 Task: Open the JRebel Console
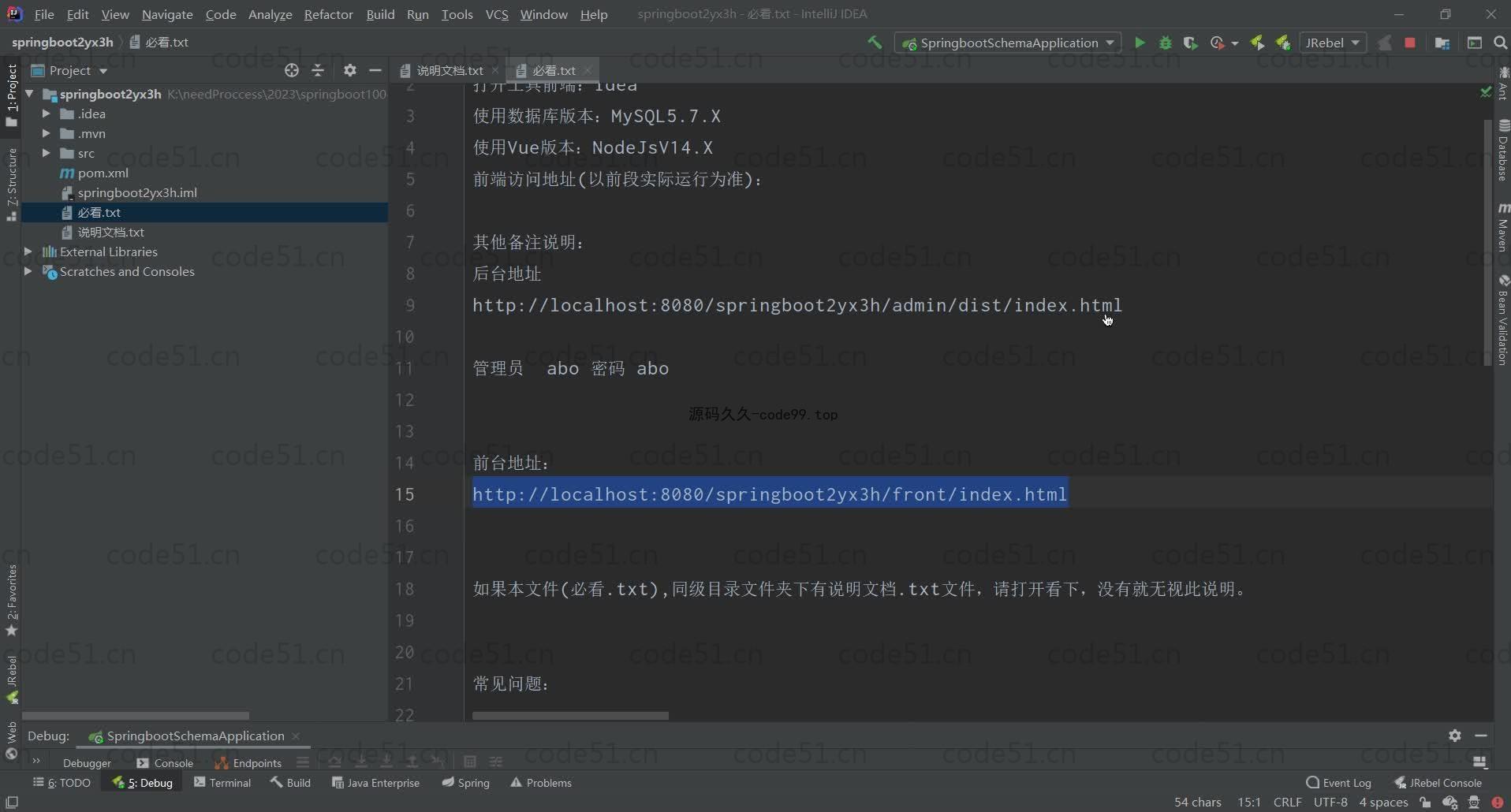coord(1438,783)
